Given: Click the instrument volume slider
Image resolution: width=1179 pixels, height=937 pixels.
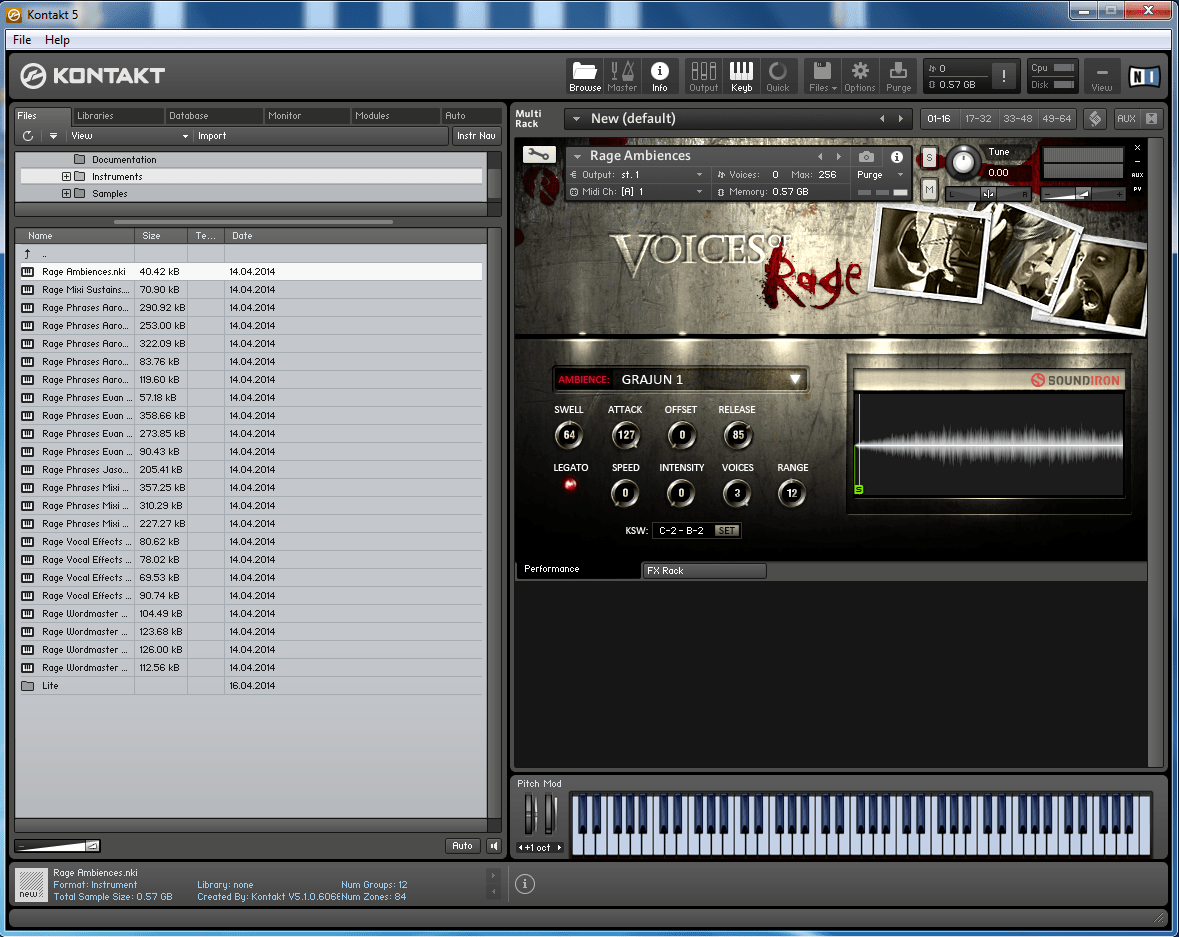Looking at the screenshot, I should (1084, 194).
